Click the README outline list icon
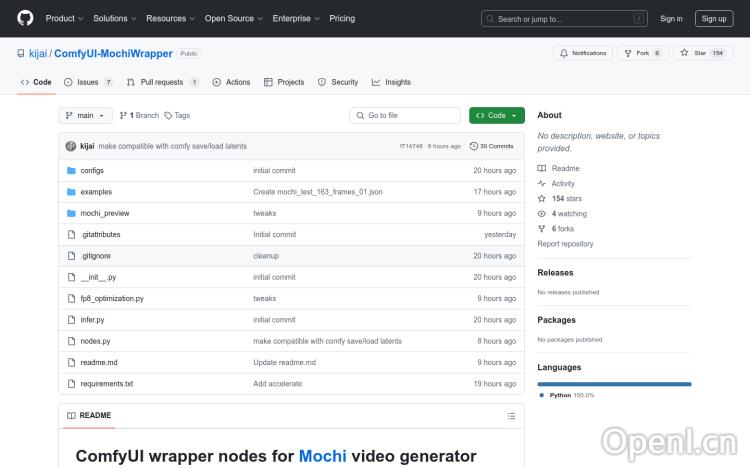The image size is (750, 468). [x=511, y=415]
